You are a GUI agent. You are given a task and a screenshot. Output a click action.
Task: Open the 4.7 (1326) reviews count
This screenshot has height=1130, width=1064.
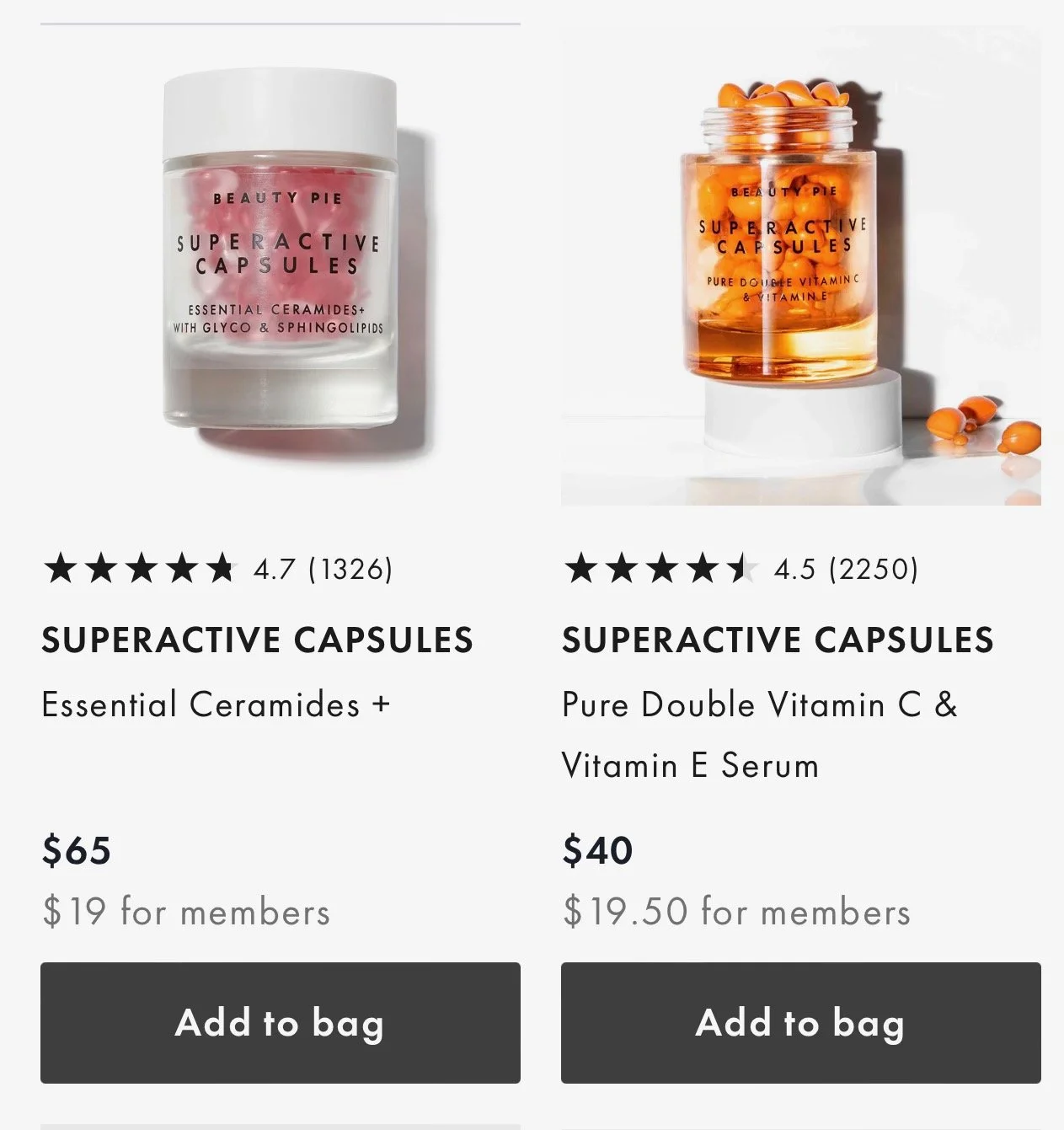point(323,570)
